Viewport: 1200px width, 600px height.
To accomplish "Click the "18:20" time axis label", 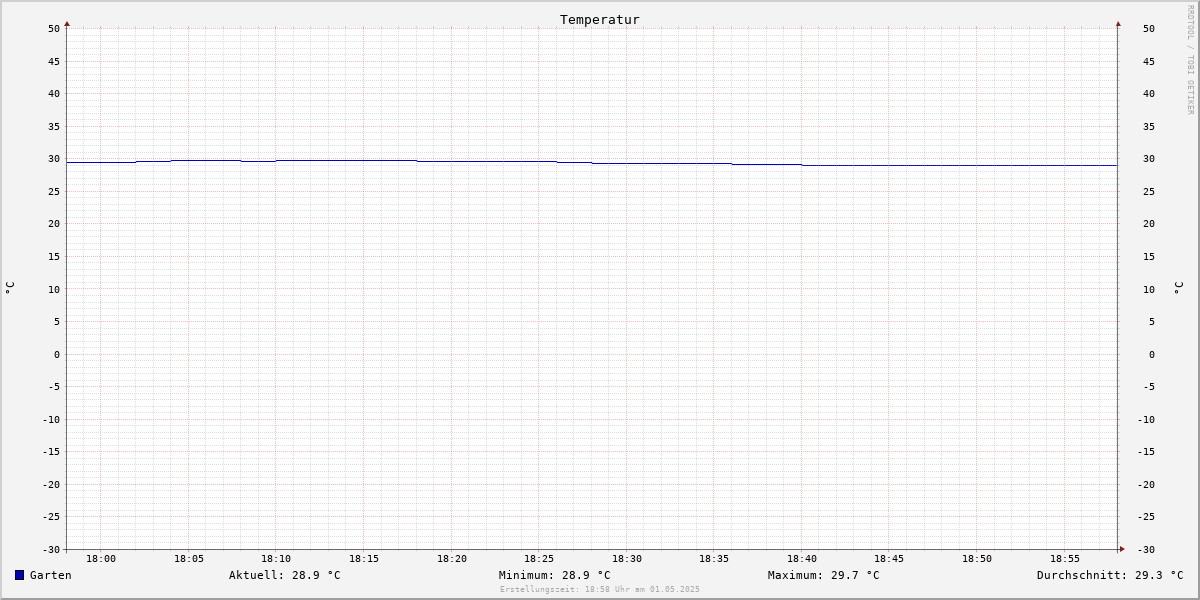I will (452, 558).
